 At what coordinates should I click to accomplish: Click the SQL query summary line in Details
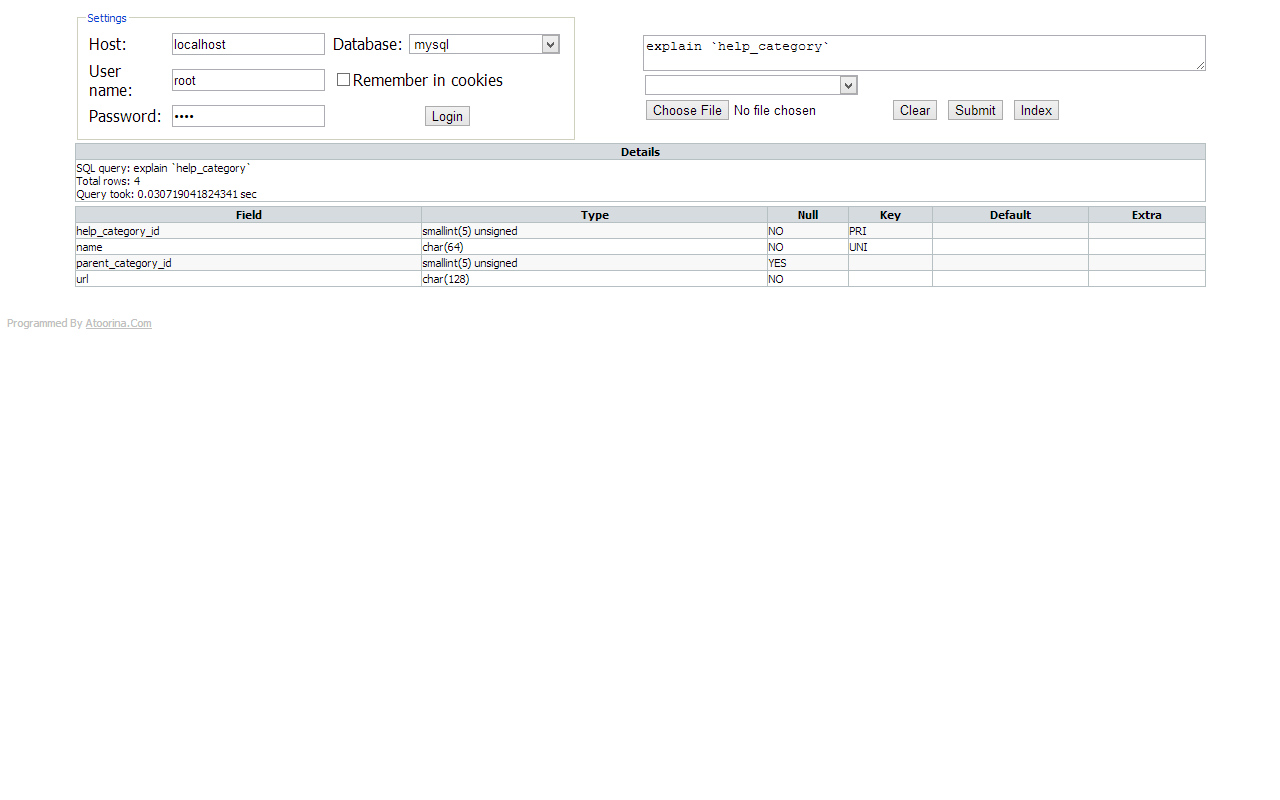click(163, 168)
